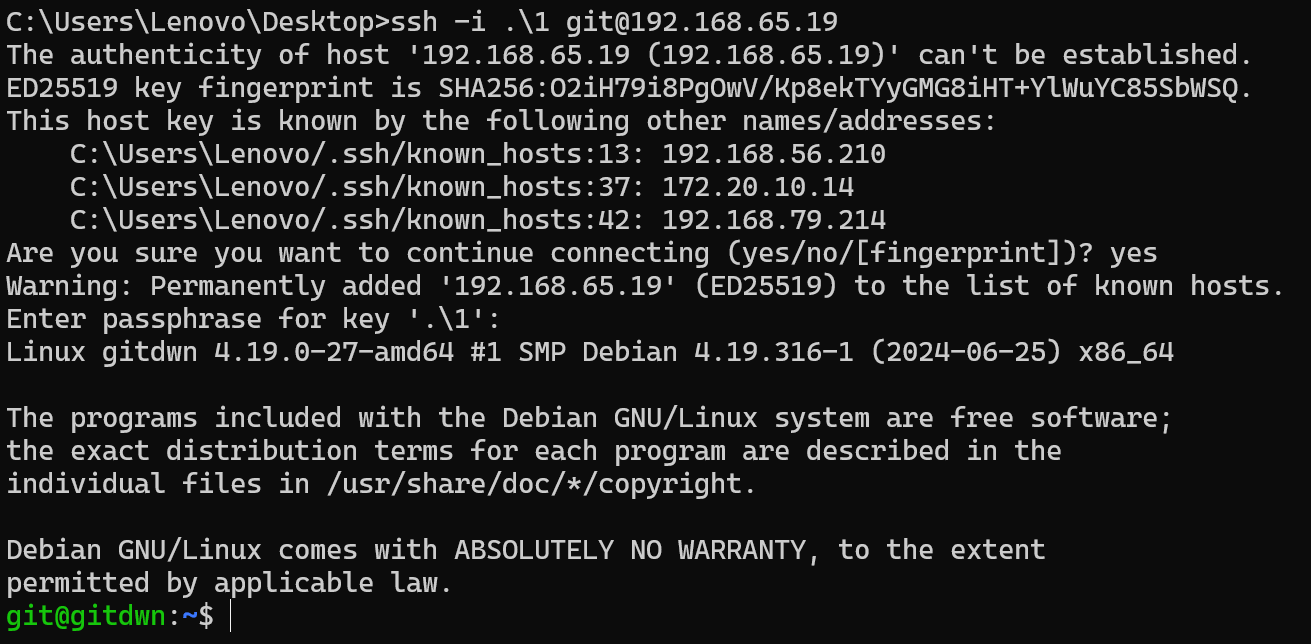Click the SHA256 key fingerprint string
Image resolution: width=1311 pixels, height=644 pixels.
[x=844, y=88]
